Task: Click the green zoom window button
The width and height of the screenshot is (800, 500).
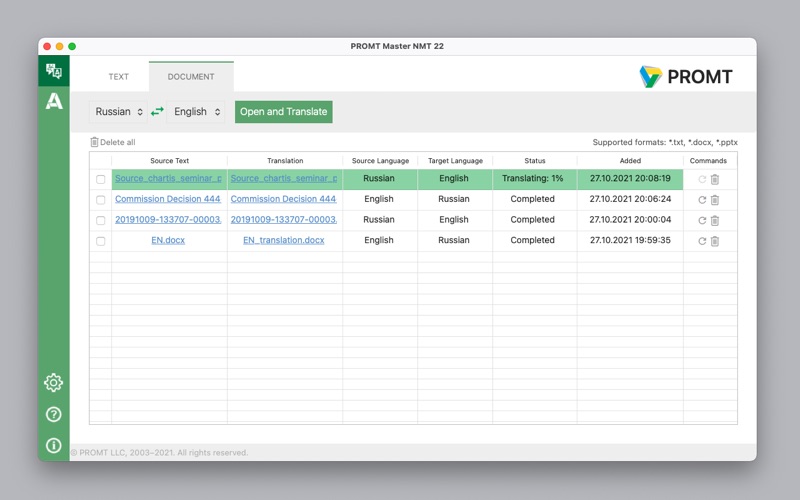Action: click(72, 46)
